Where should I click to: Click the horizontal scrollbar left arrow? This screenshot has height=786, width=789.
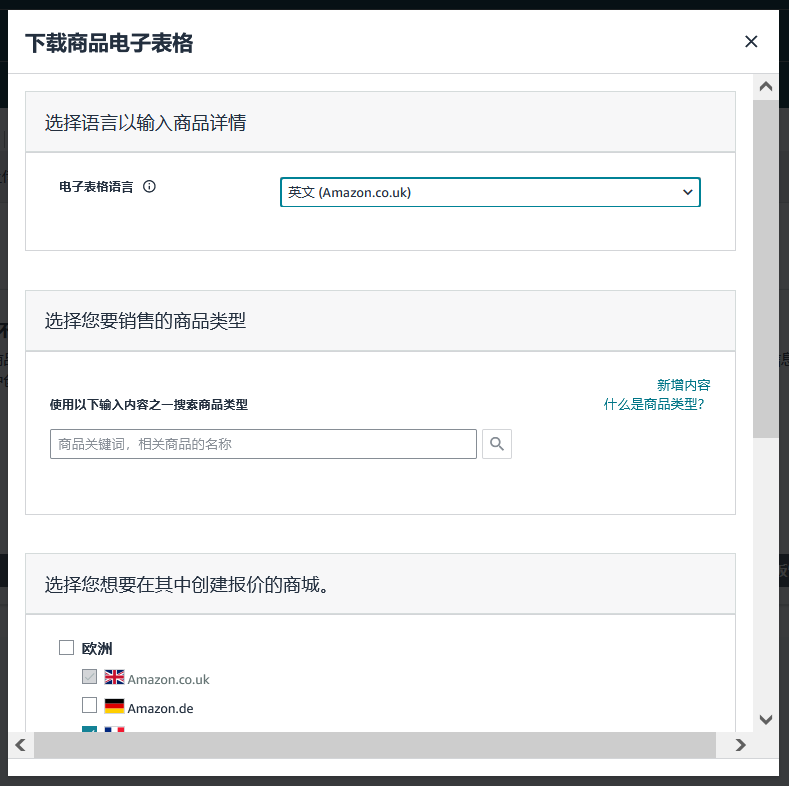point(20,745)
